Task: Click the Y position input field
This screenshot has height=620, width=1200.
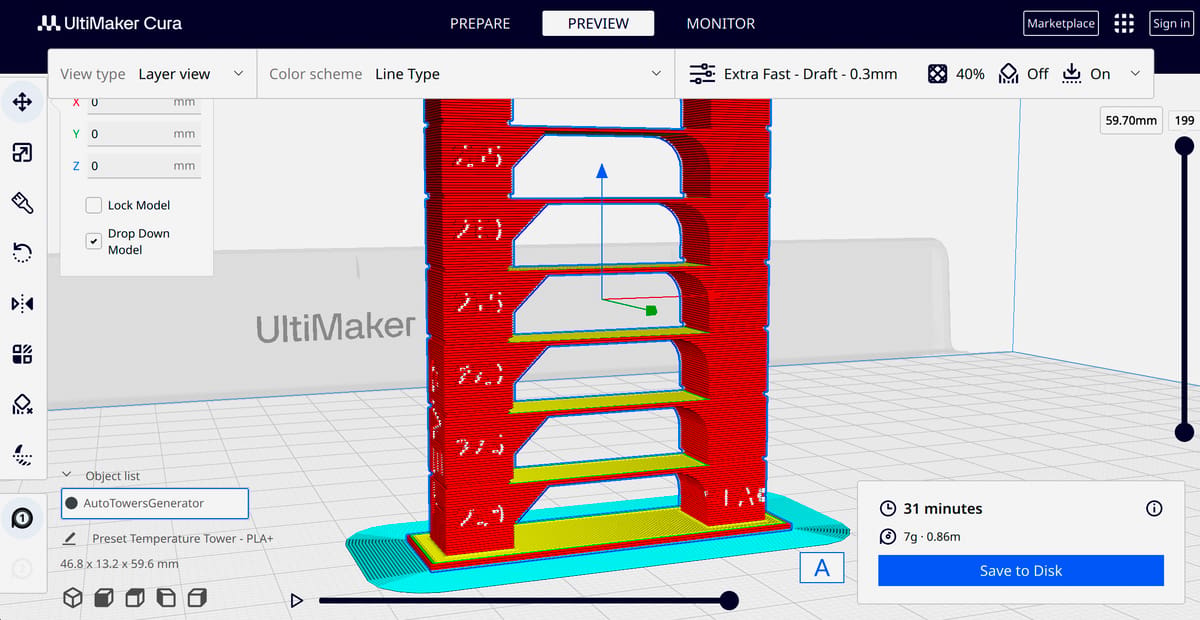Action: pyautogui.click(x=144, y=134)
